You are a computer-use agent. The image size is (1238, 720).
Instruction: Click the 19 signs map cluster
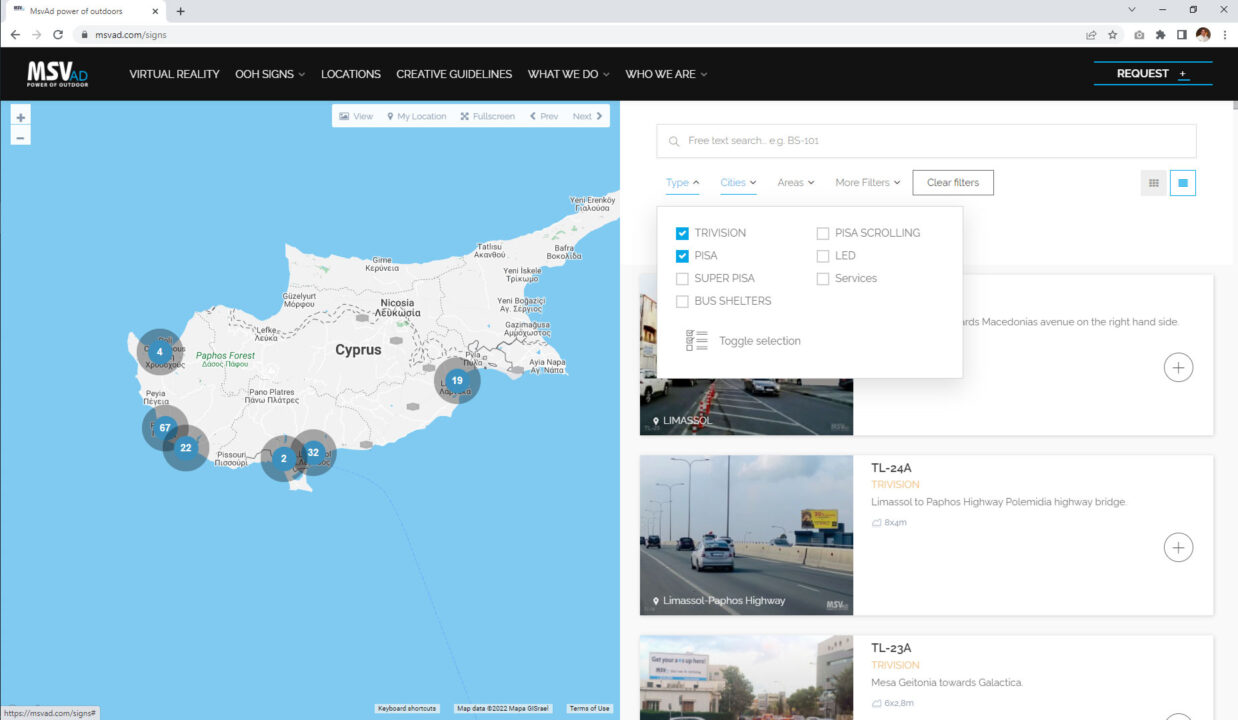tap(457, 380)
